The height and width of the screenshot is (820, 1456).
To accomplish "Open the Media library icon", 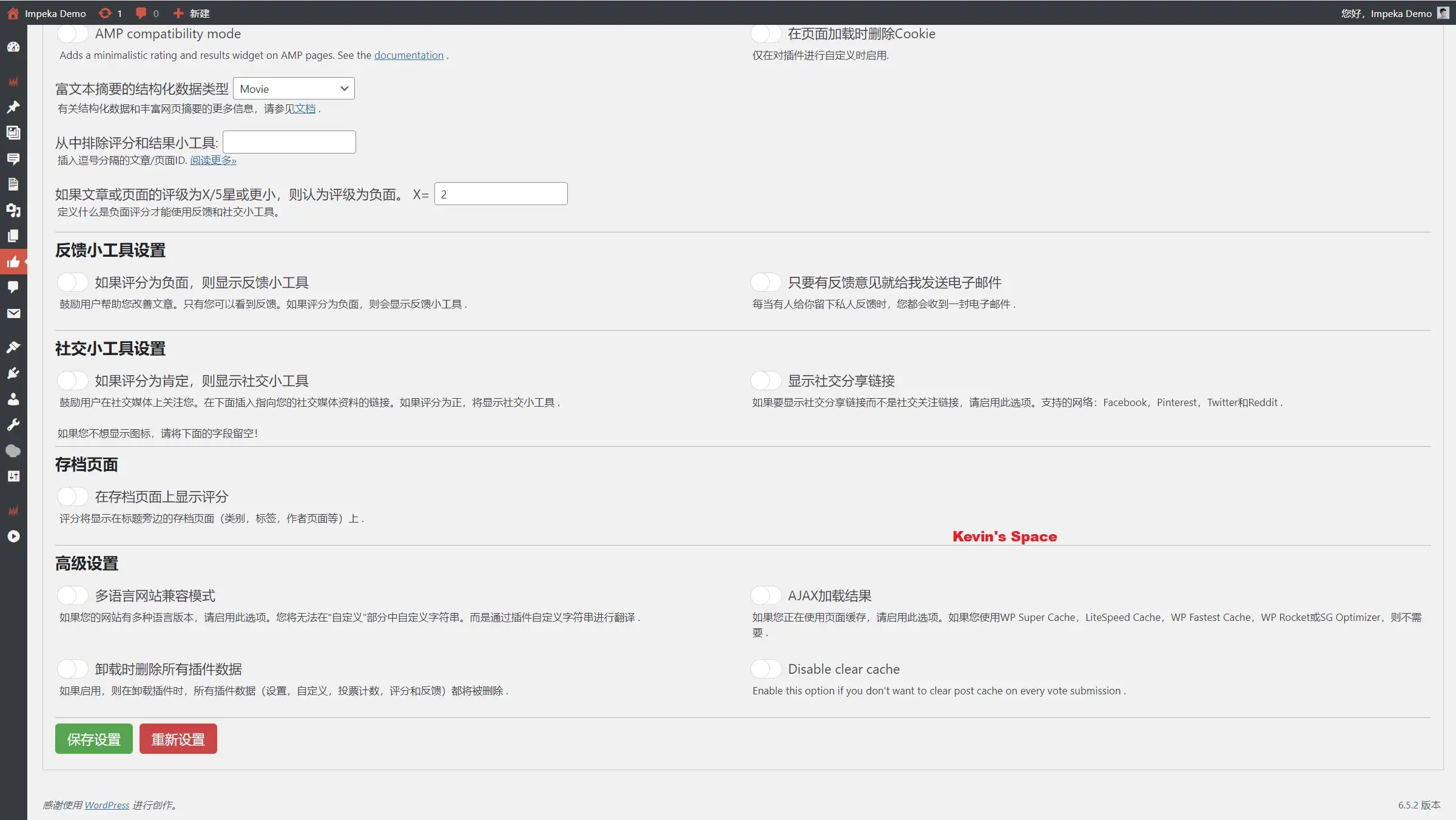I will [x=13, y=133].
